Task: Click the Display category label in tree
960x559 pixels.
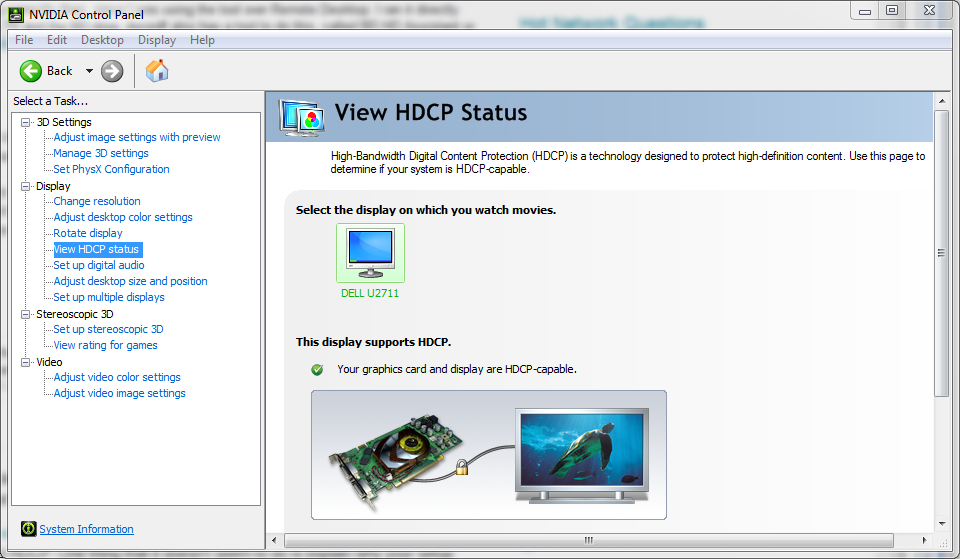Action: click(53, 186)
